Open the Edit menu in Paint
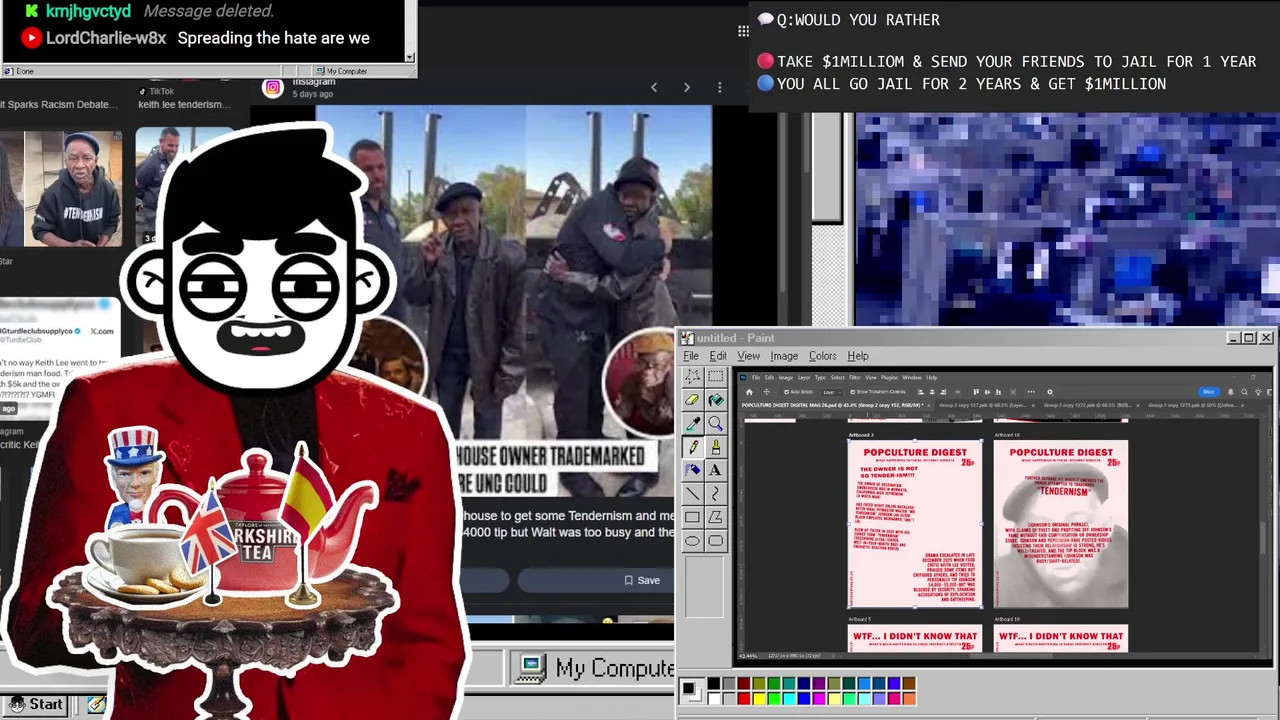1280x720 pixels. 718,356
